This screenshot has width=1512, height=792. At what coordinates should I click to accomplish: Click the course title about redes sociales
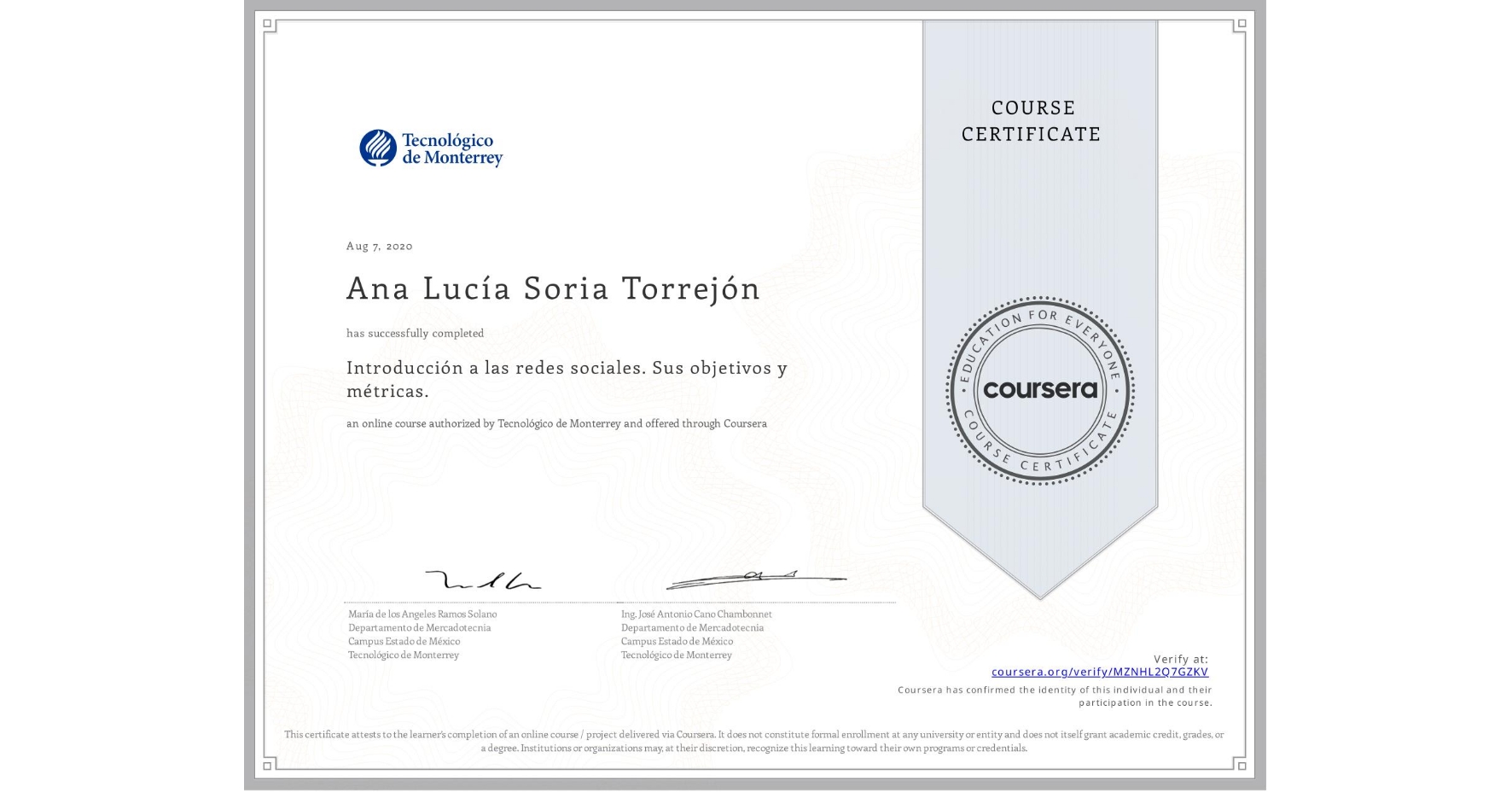[566, 378]
